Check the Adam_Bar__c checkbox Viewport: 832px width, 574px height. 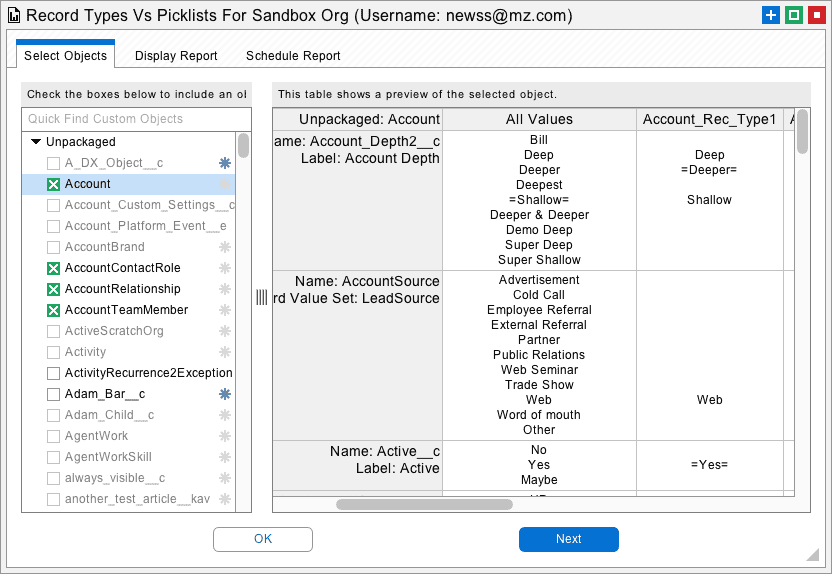pyautogui.click(x=53, y=394)
